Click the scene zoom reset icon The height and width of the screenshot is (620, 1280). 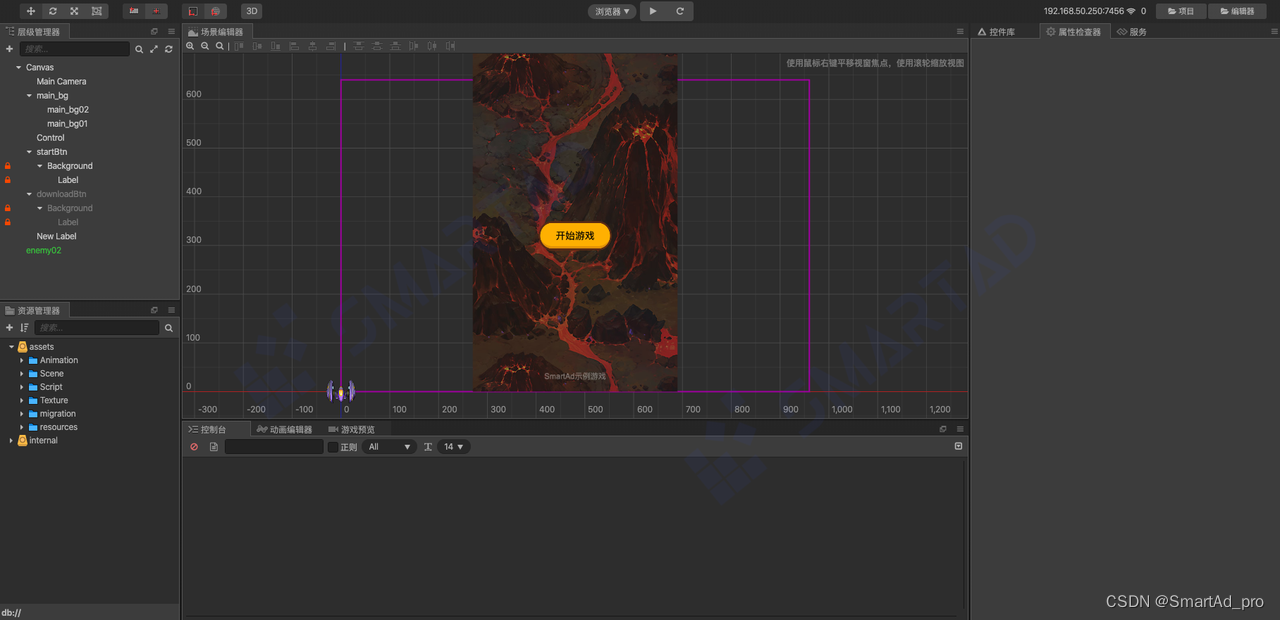(x=220, y=46)
